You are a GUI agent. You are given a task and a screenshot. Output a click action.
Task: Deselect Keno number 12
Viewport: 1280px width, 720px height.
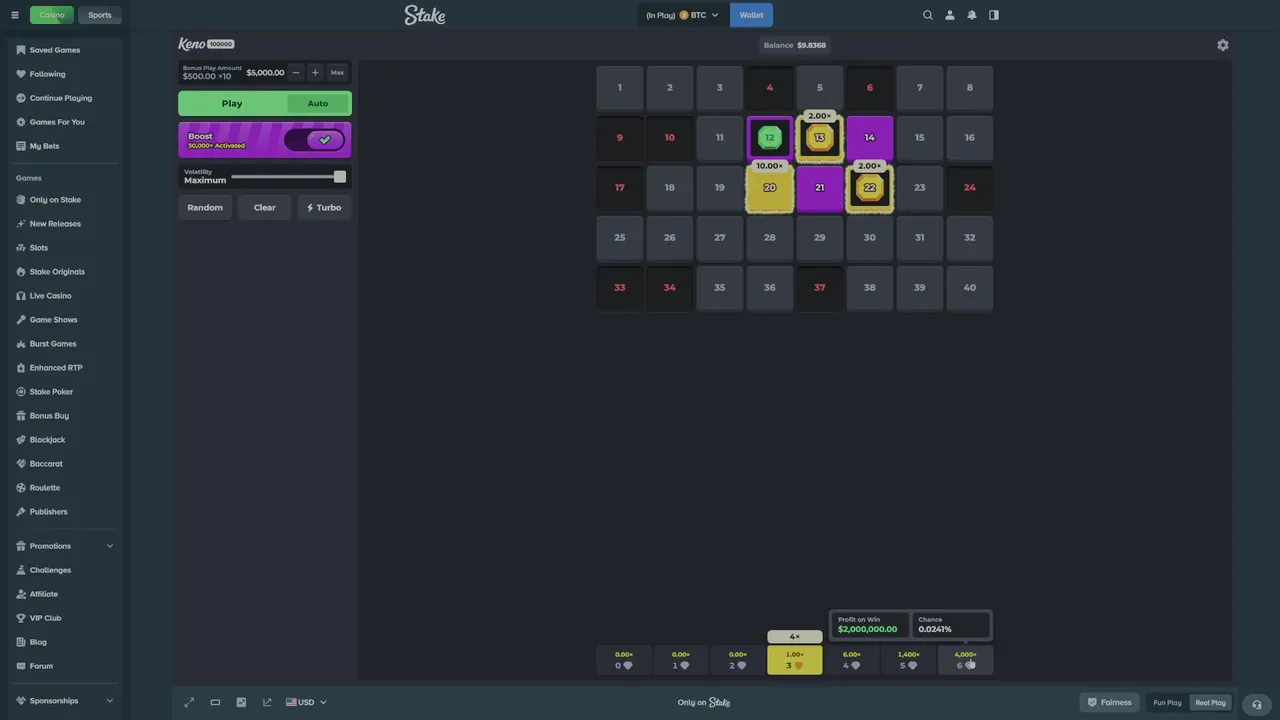coord(770,138)
